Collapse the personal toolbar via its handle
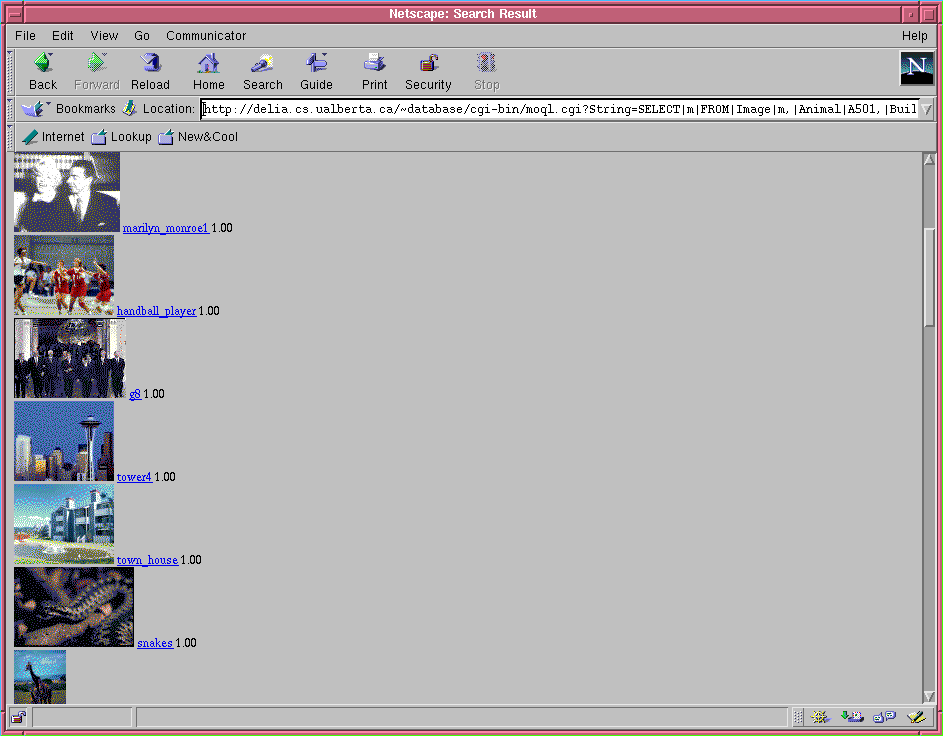The height and width of the screenshot is (736, 943). pyautogui.click(x=10, y=137)
